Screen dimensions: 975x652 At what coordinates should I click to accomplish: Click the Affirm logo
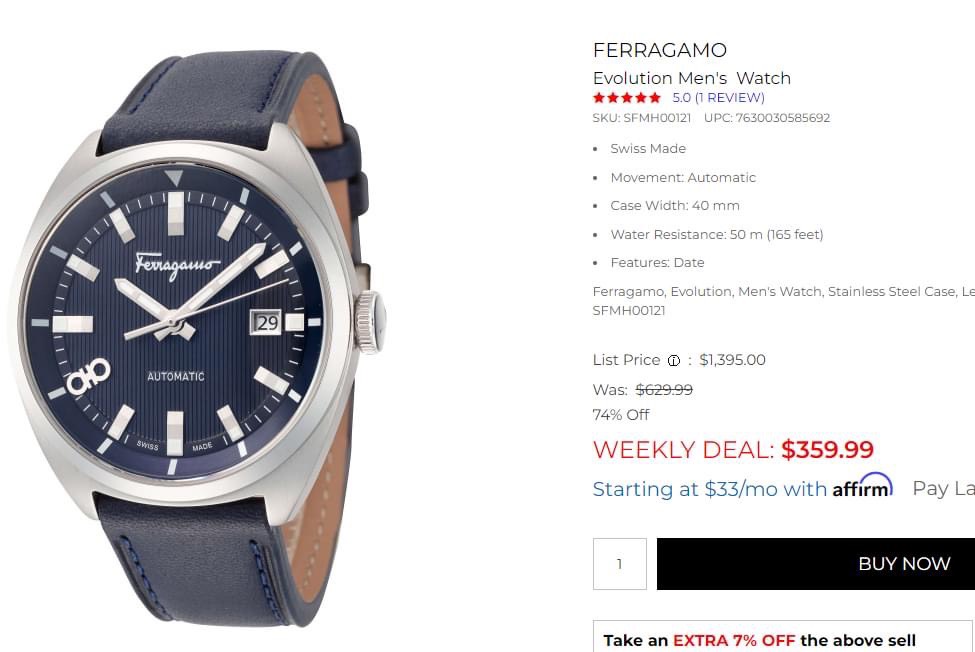tap(862, 487)
